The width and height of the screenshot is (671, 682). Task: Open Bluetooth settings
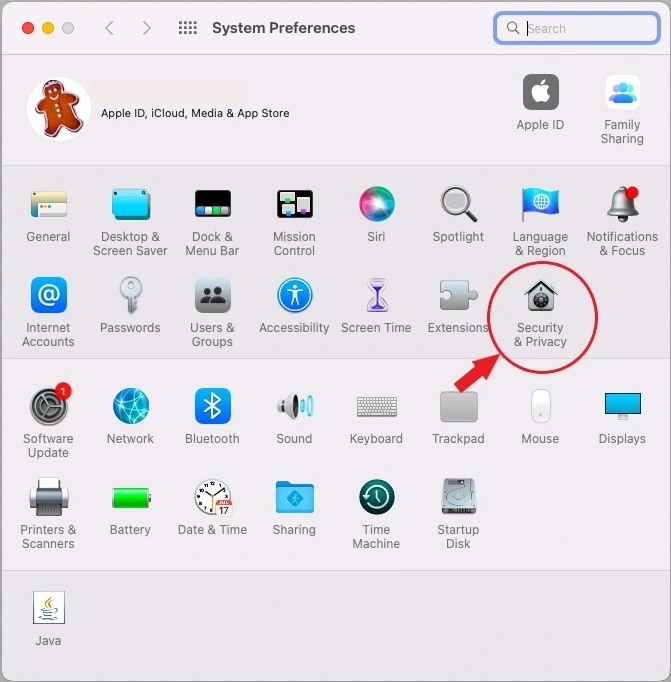[x=212, y=406]
